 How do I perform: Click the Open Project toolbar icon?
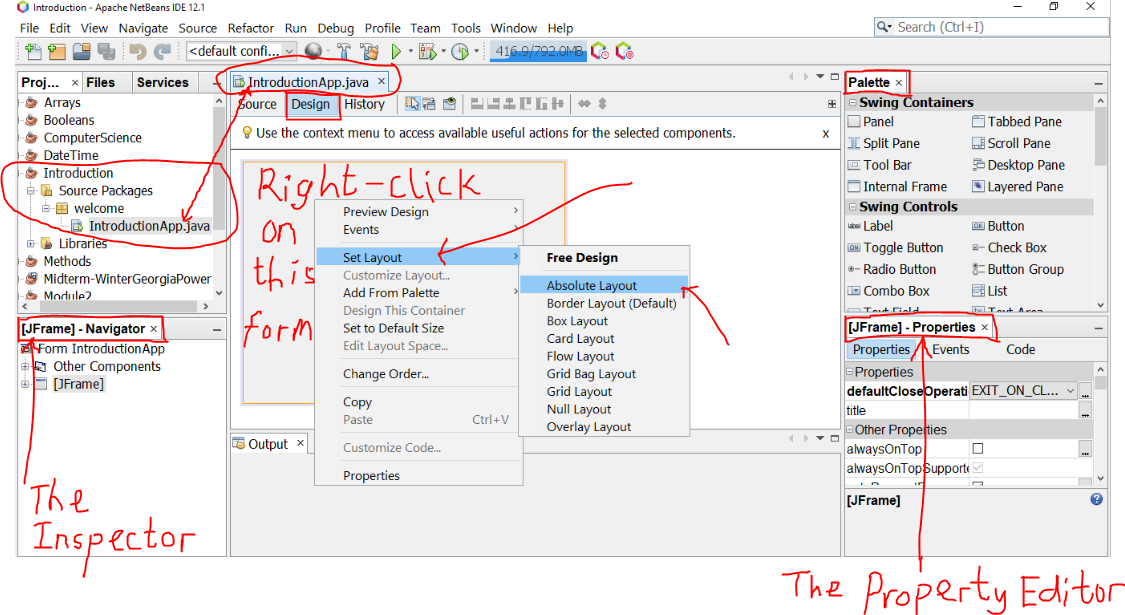(x=82, y=52)
